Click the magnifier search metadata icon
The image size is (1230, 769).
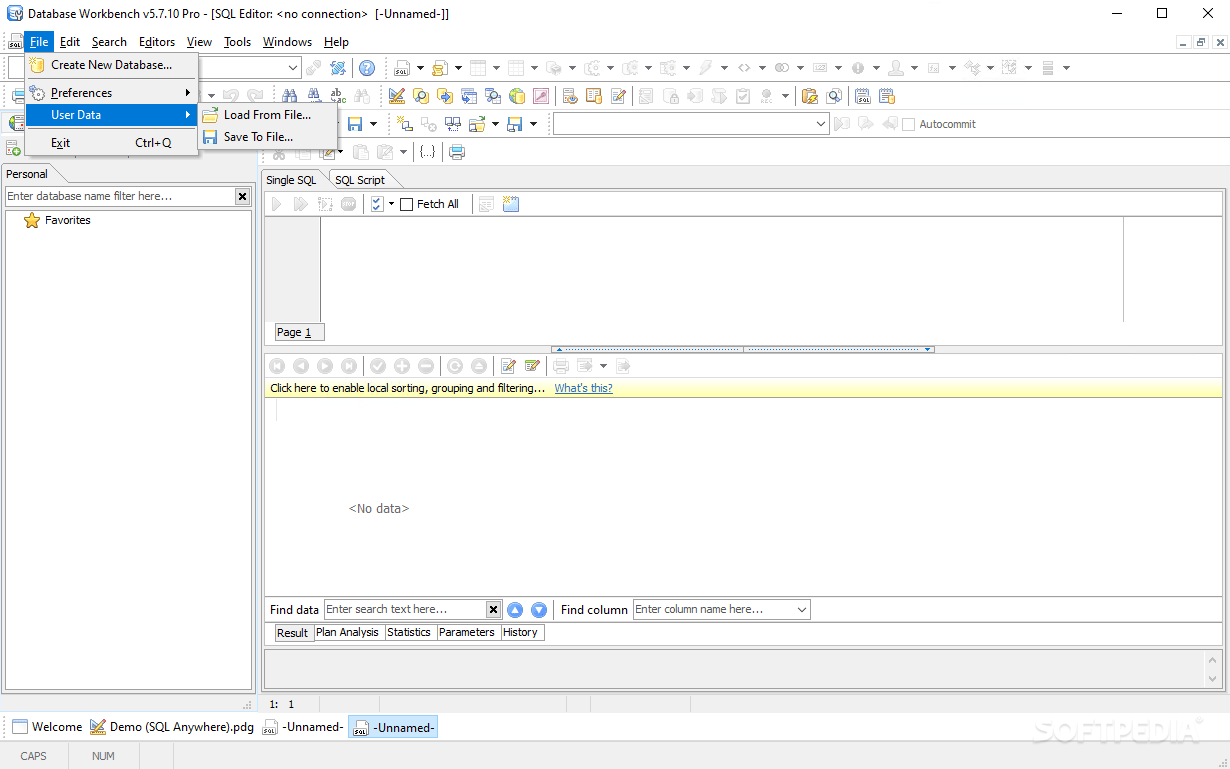(x=421, y=96)
